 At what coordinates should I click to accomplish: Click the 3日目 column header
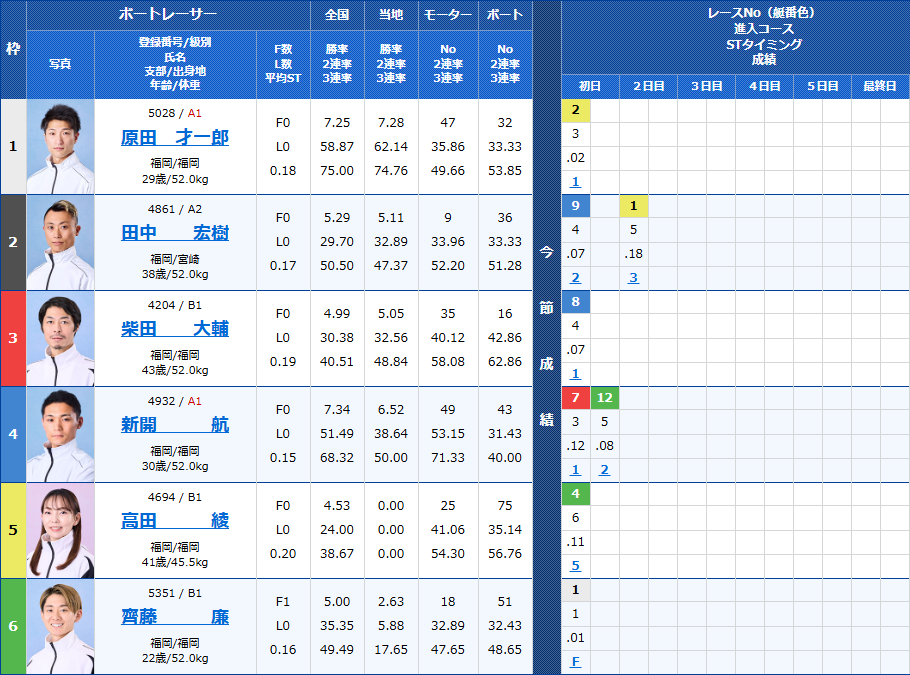(706, 86)
